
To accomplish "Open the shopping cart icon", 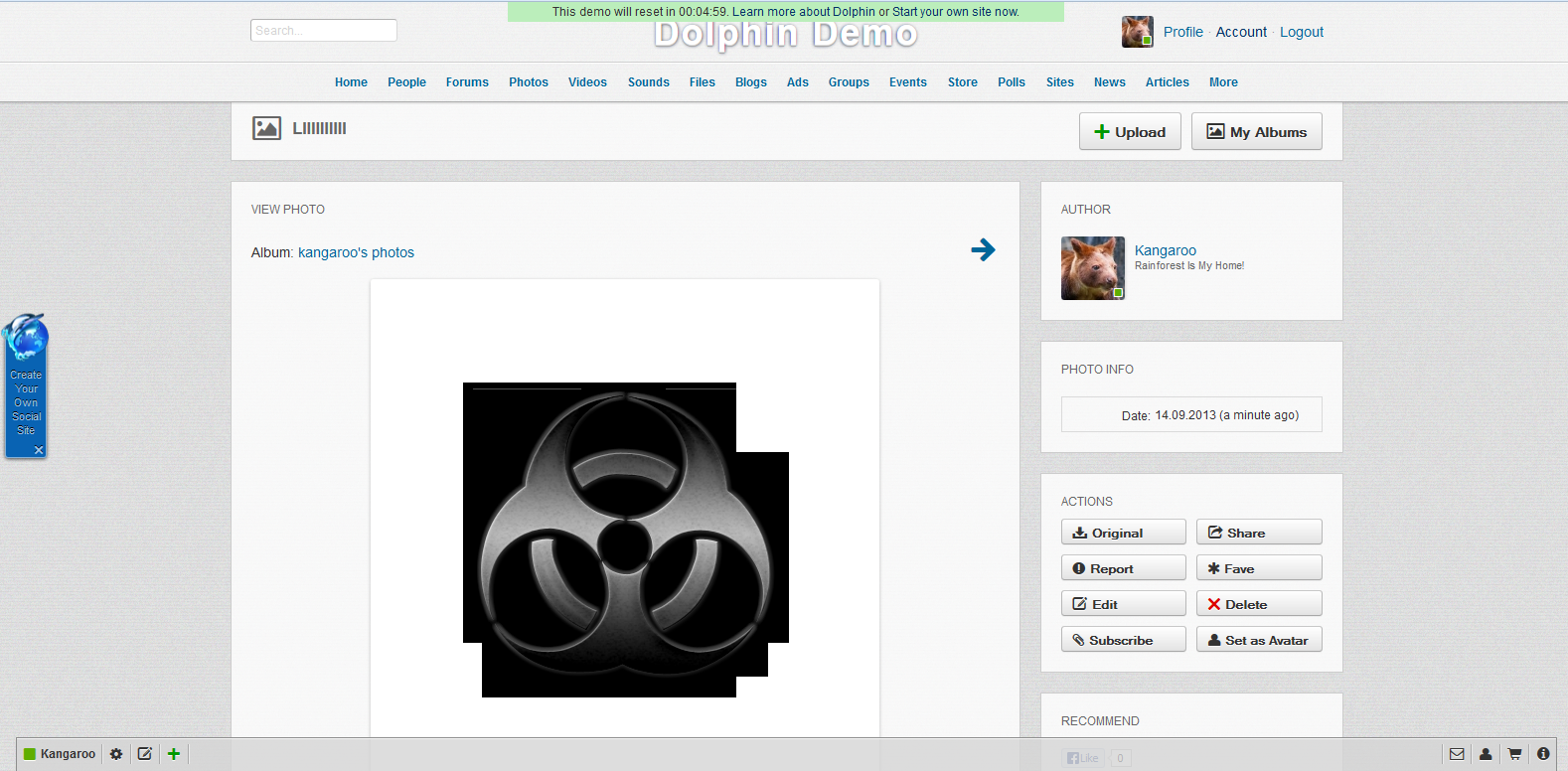I will pyautogui.click(x=1514, y=754).
